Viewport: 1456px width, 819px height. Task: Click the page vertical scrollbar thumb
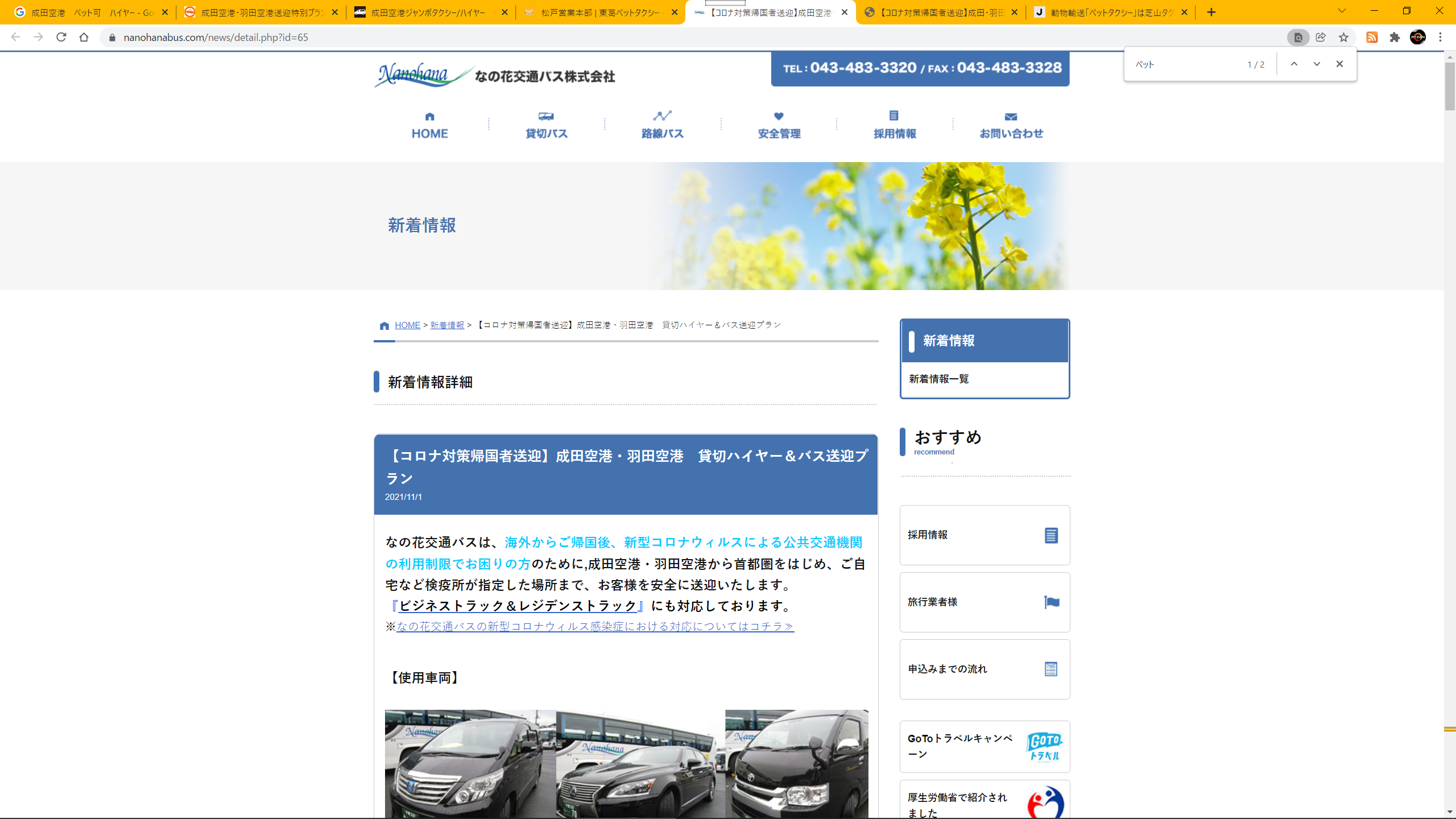(x=1449, y=85)
